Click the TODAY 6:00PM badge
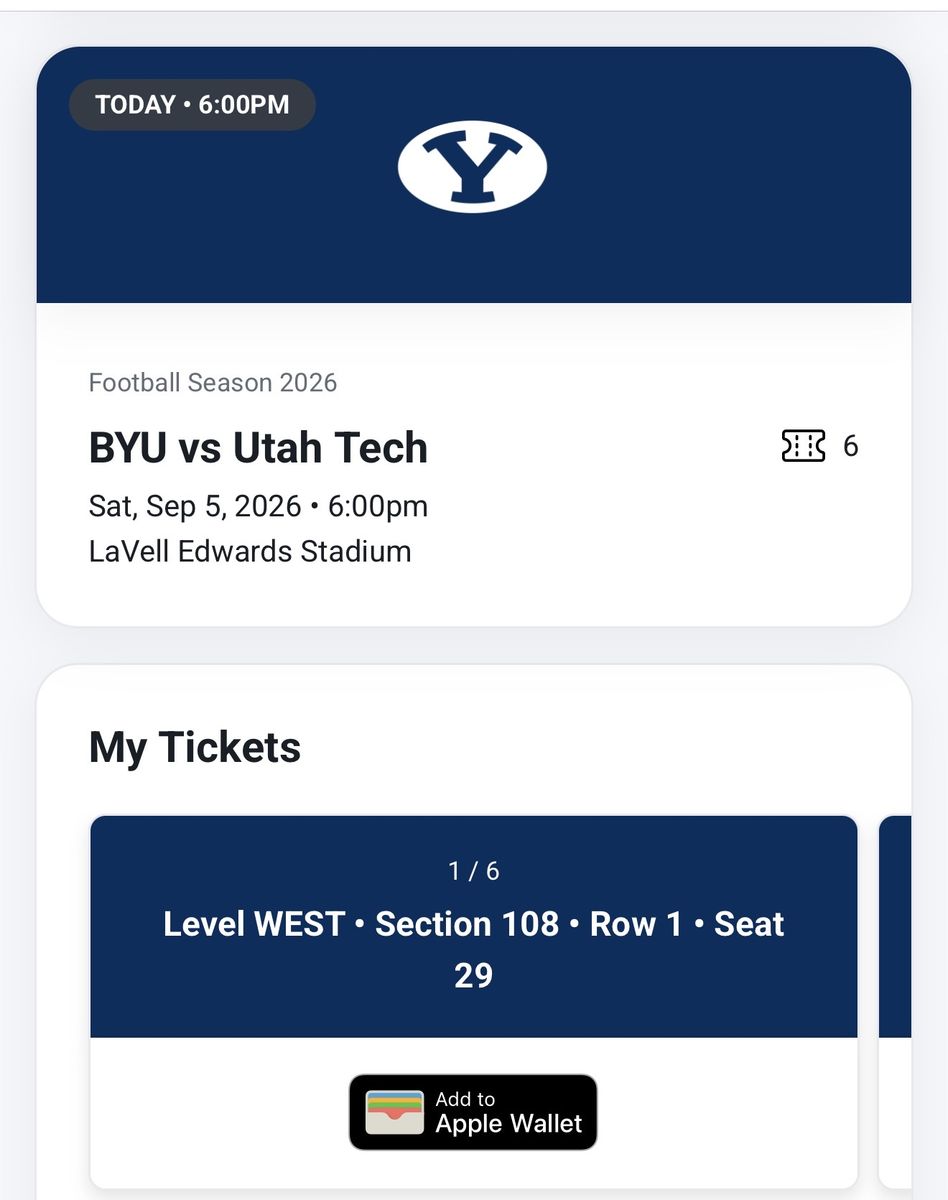 pyautogui.click(x=192, y=105)
